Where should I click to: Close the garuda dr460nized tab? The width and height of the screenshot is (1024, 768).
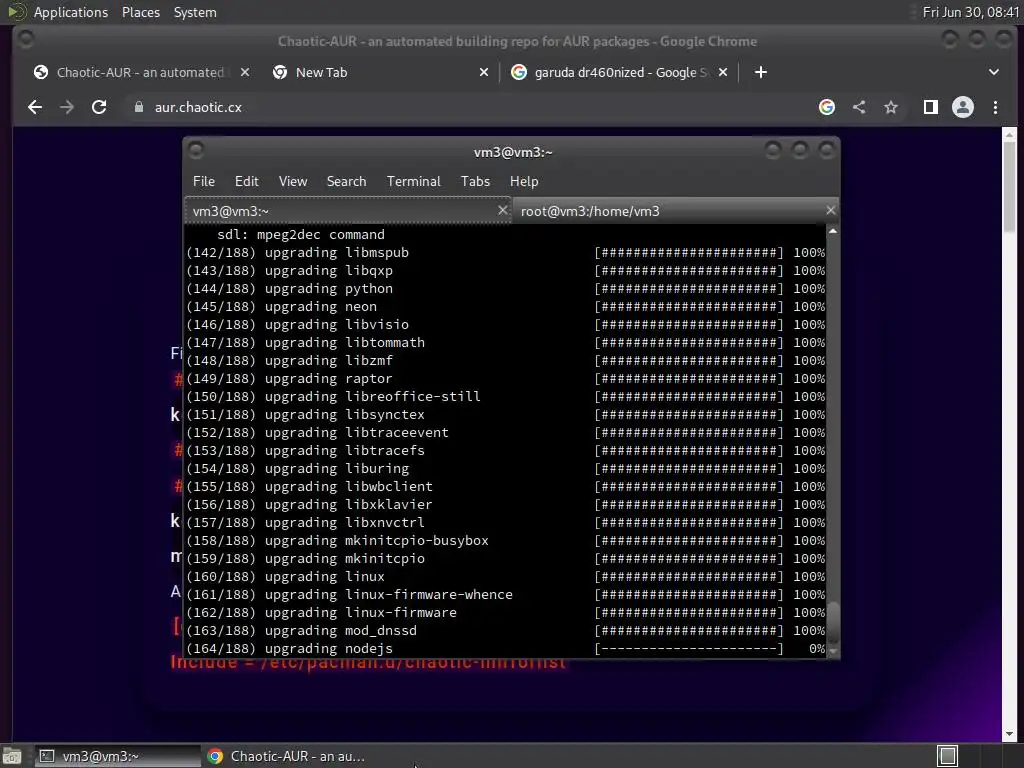[723, 72]
